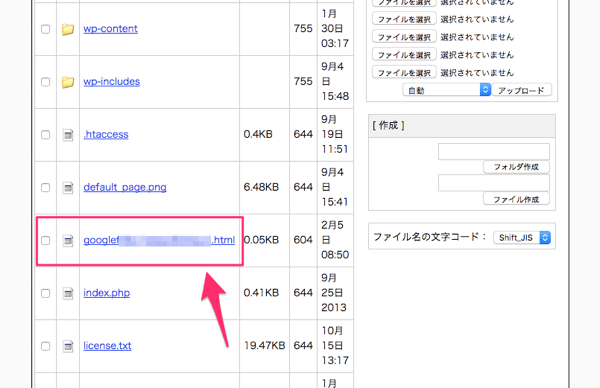The width and height of the screenshot is (600, 388).
Task: Open the 自動 transfer mode dropdown
Action: [x=447, y=90]
